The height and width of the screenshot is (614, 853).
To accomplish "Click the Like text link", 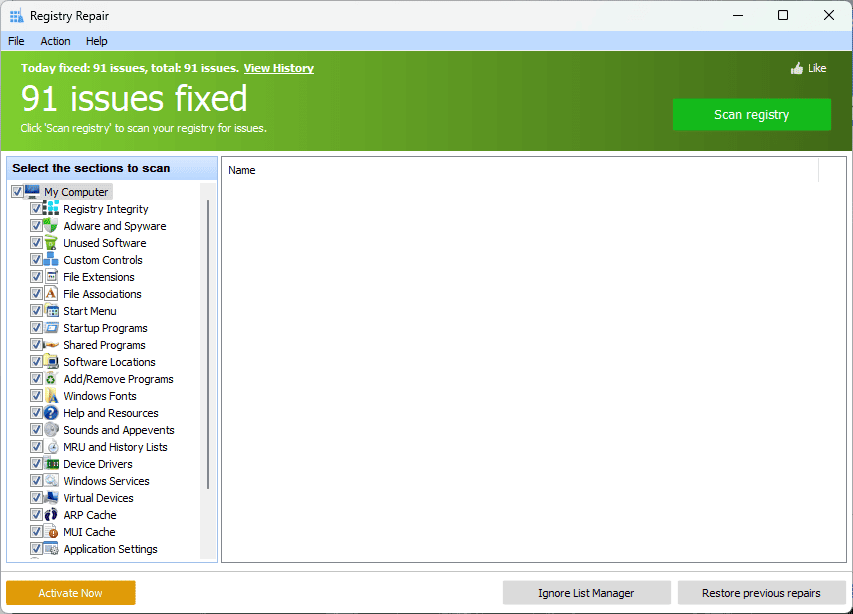I will pos(817,68).
